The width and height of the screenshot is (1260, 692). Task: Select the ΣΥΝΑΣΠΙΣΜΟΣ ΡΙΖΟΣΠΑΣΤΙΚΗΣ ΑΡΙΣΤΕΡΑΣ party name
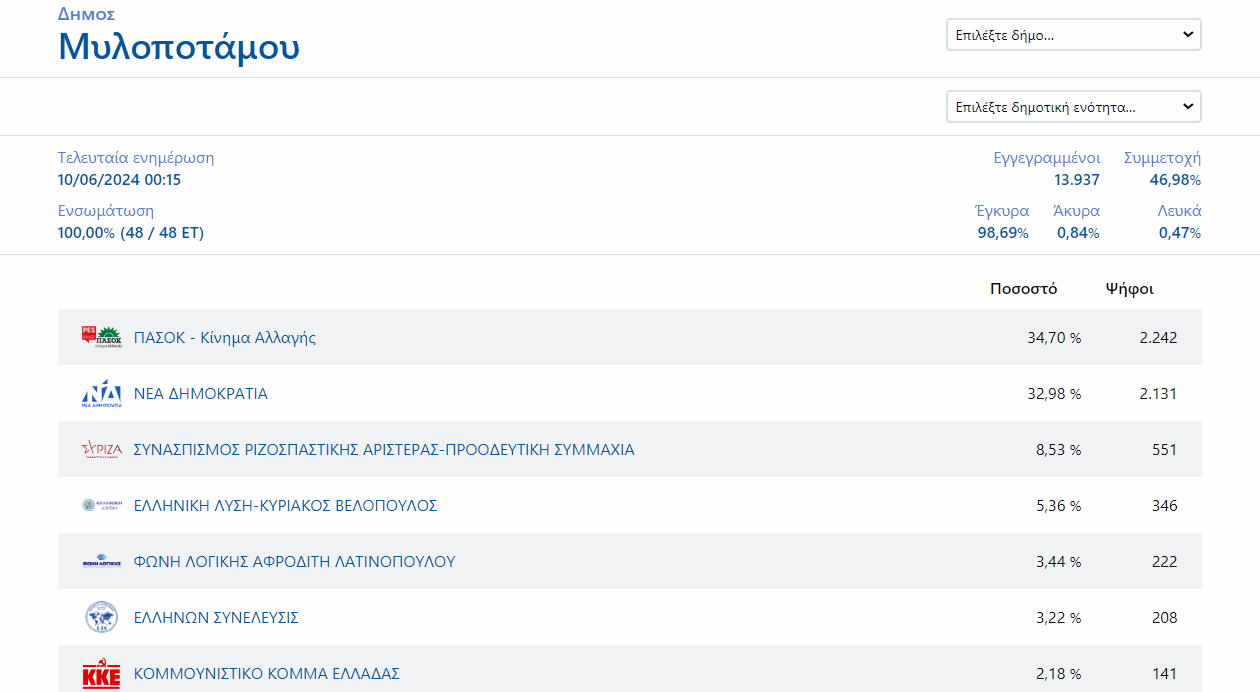(x=384, y=450)
